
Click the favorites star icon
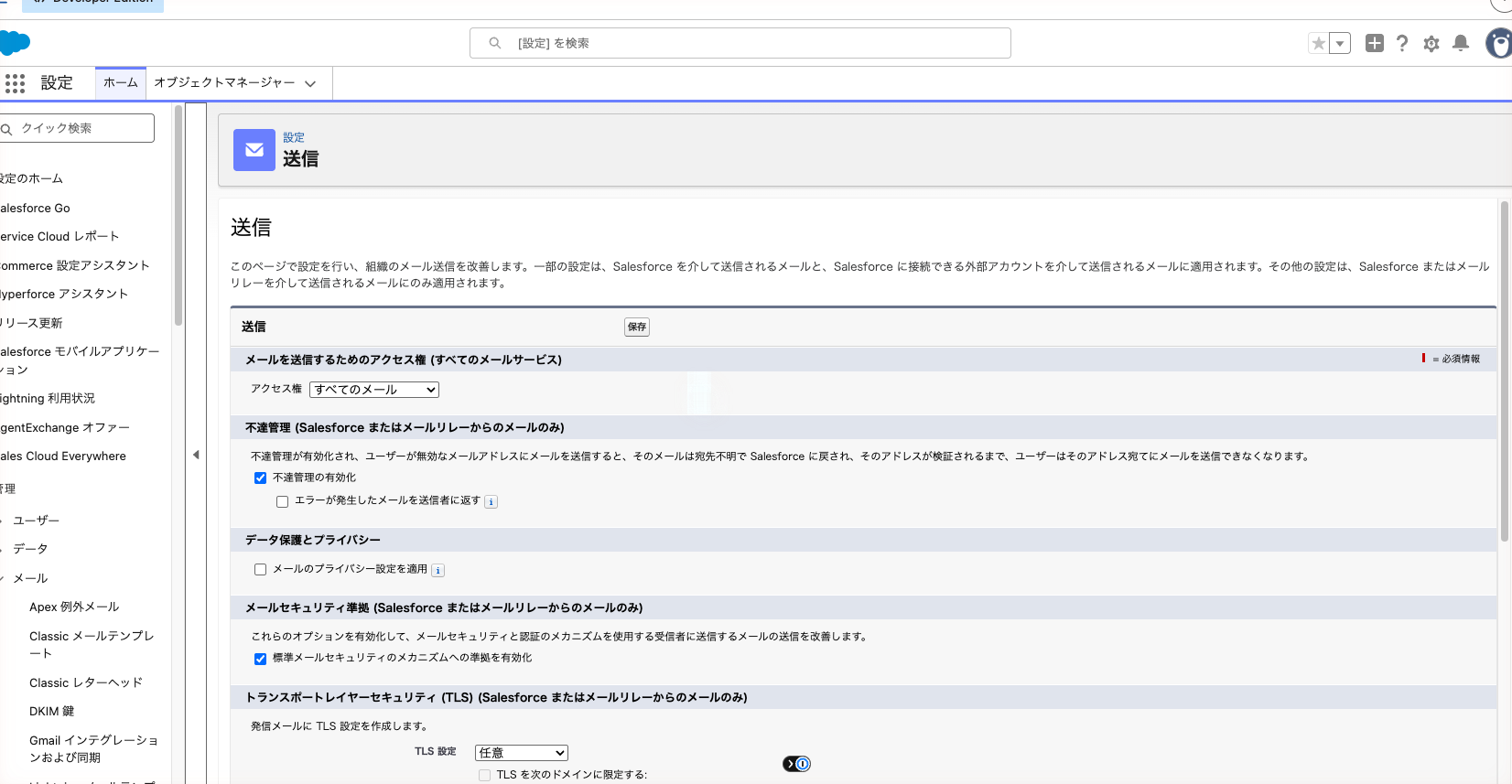pyautogui.click(x=1318, y=43)
